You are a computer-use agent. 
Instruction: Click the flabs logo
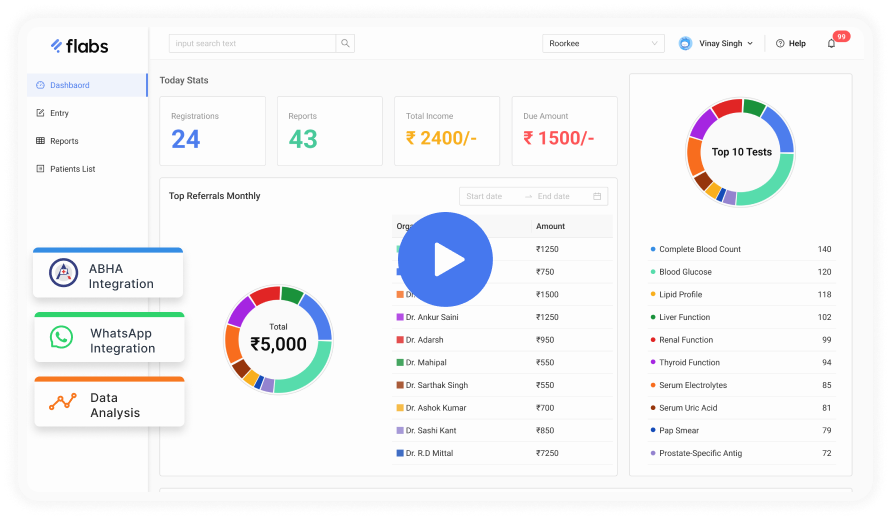click(x=80, y=46)
